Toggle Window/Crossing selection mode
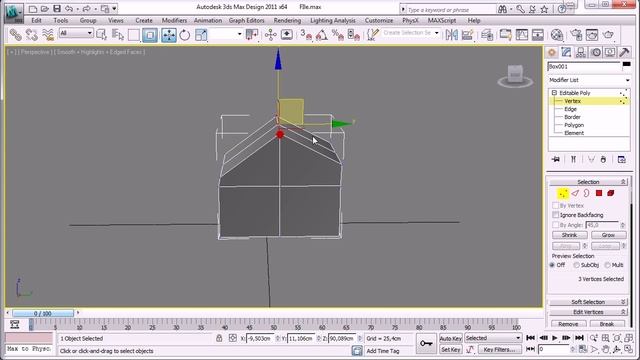Viewport: 640px width, 360px height. [150, 35]
